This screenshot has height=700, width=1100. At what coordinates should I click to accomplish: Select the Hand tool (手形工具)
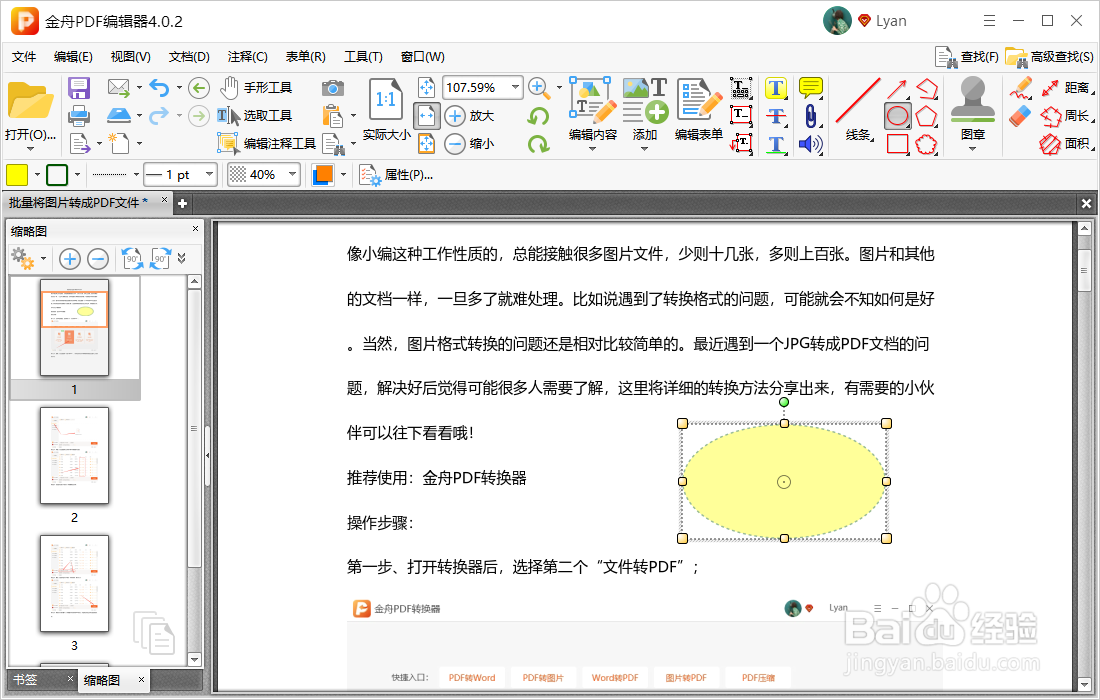pyautogui.click(x=255, y=88)
